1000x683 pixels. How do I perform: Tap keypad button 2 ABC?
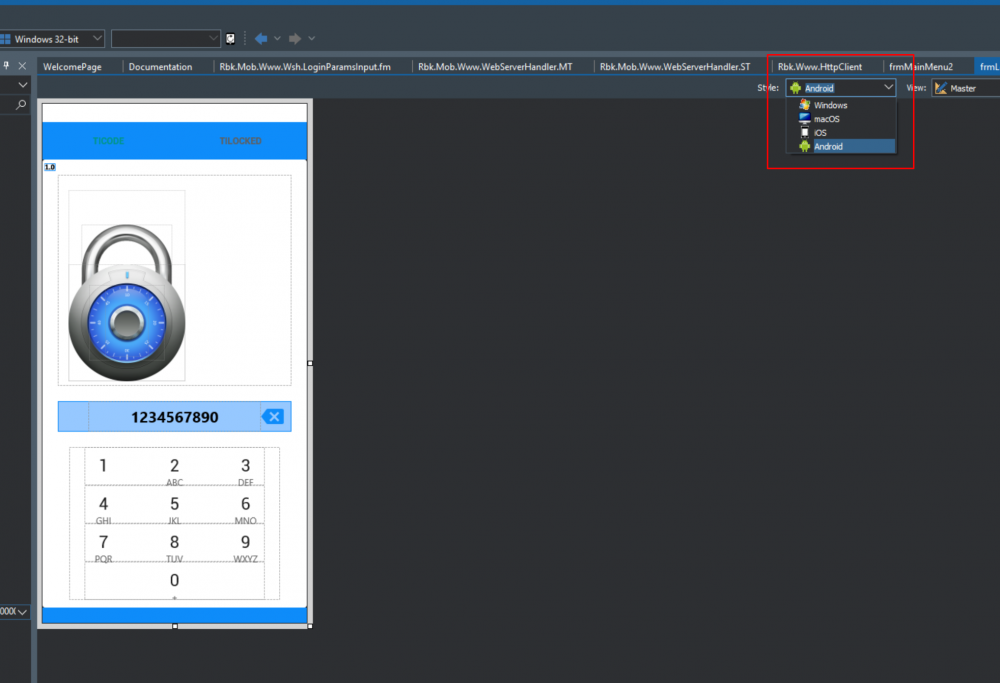(174, 471)
